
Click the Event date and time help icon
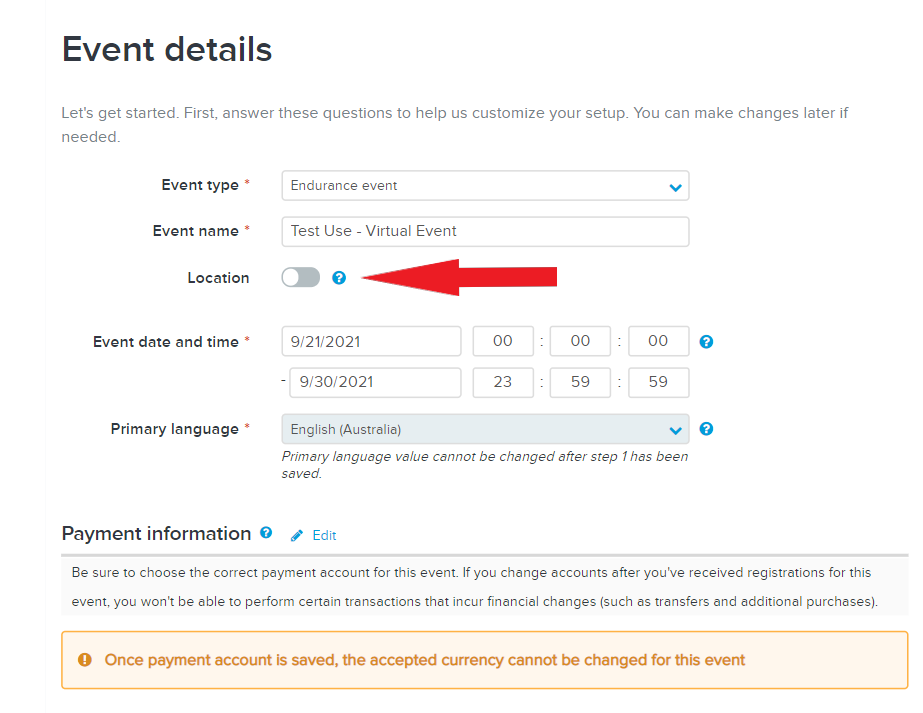coord(706,341)
